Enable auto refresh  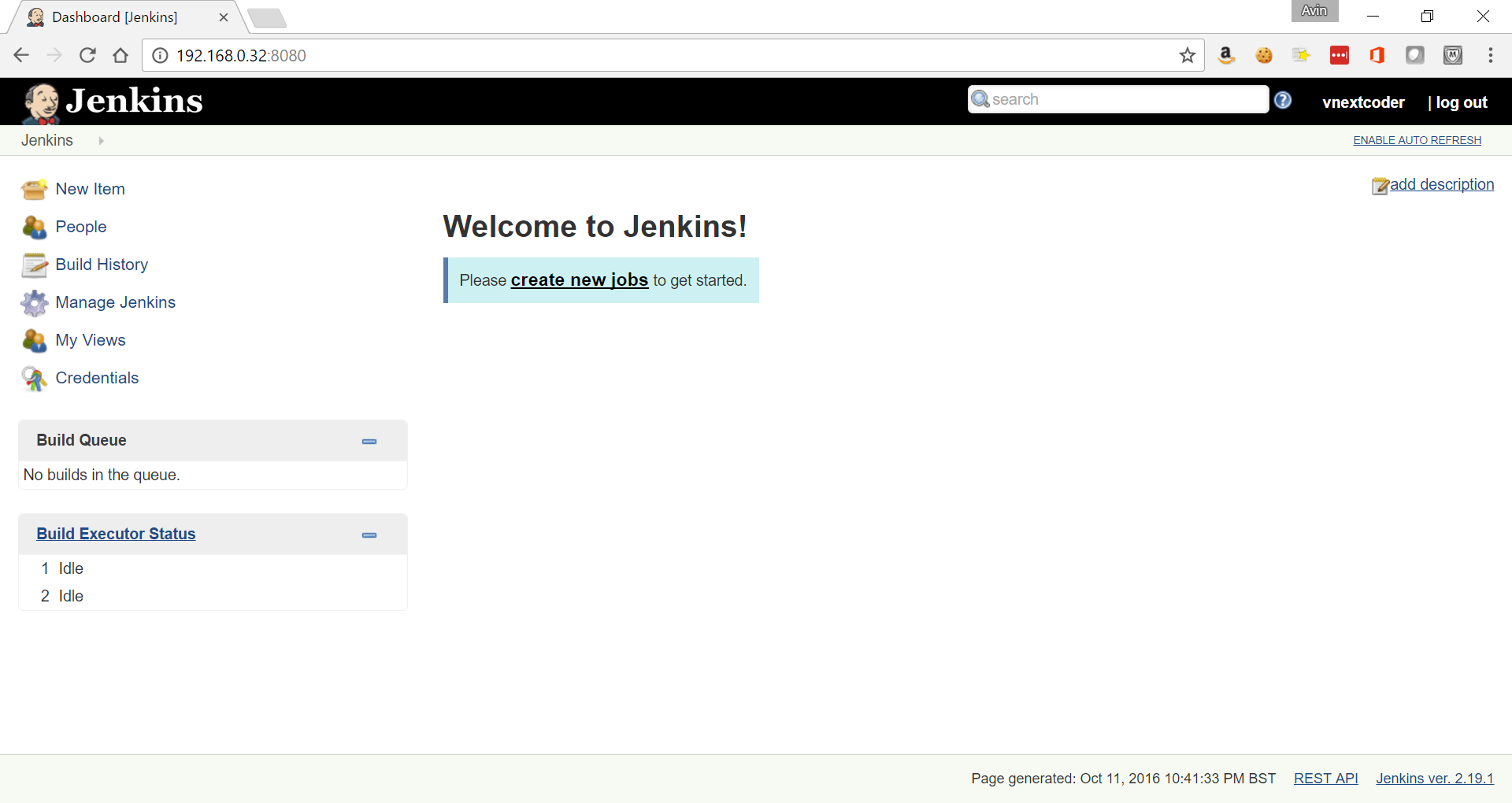pos(1417,140)
